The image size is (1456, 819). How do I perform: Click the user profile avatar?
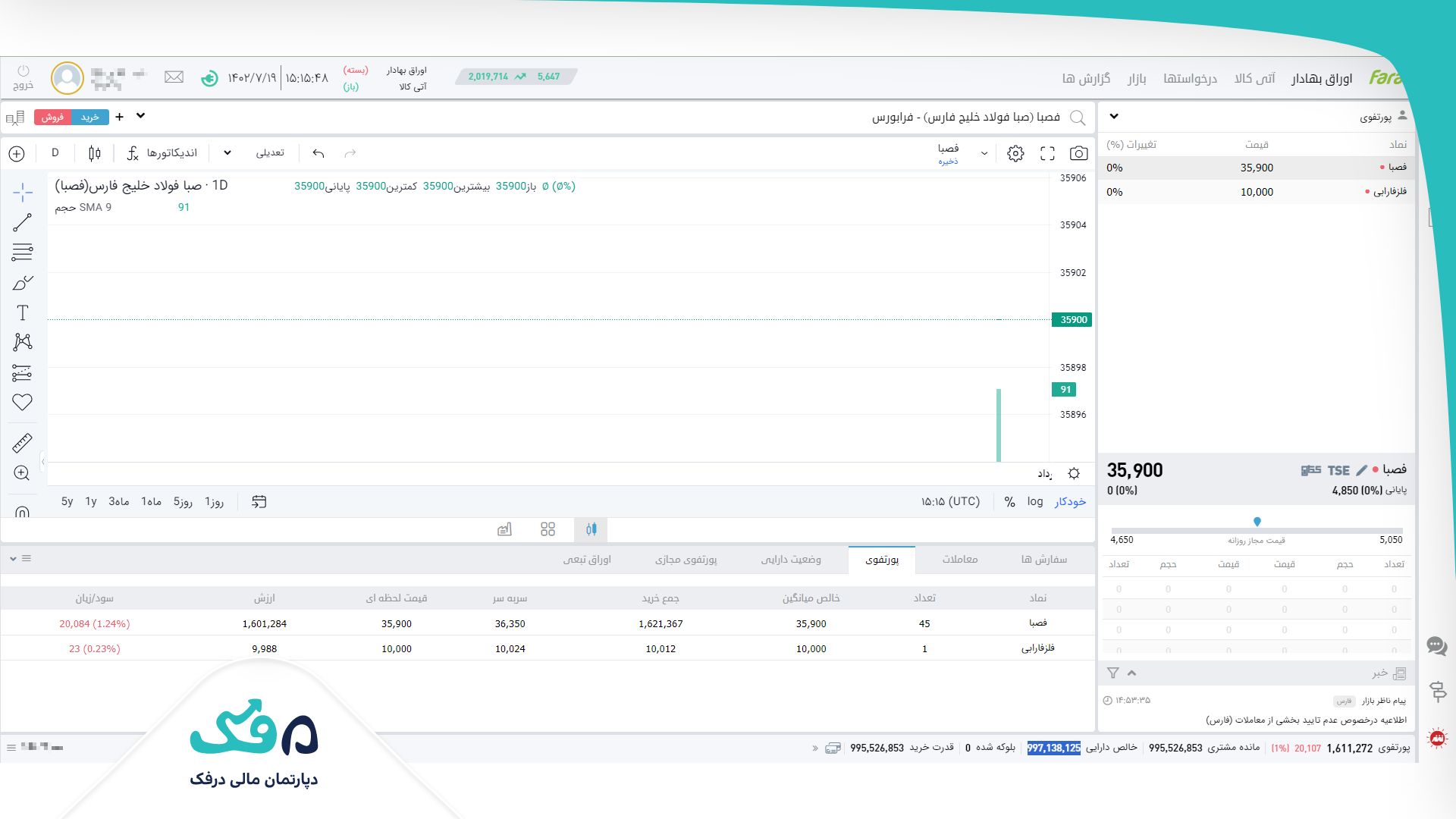point(67,78)
